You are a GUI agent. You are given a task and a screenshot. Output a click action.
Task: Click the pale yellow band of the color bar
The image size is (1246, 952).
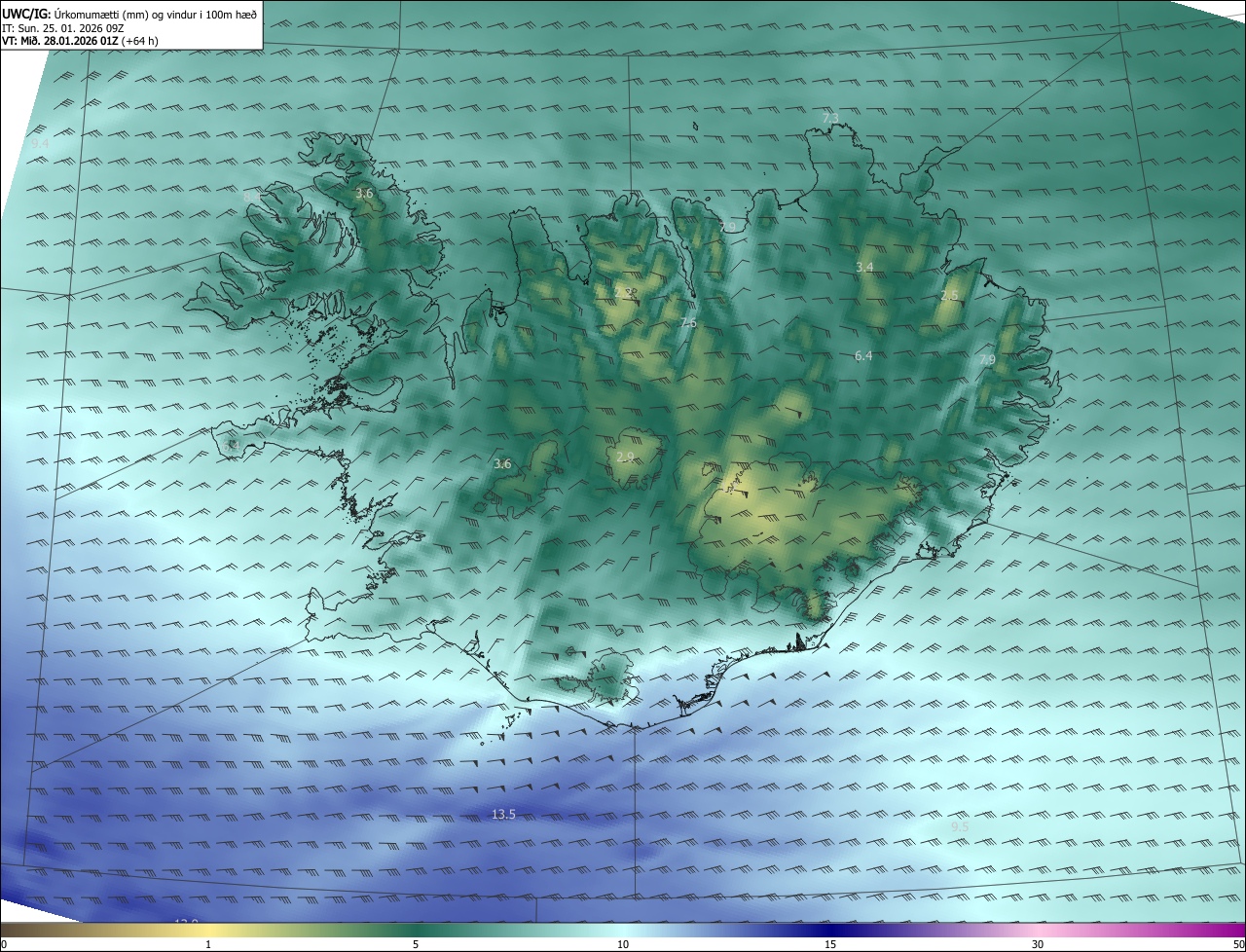pyautogui.click(x=208, y=930)
